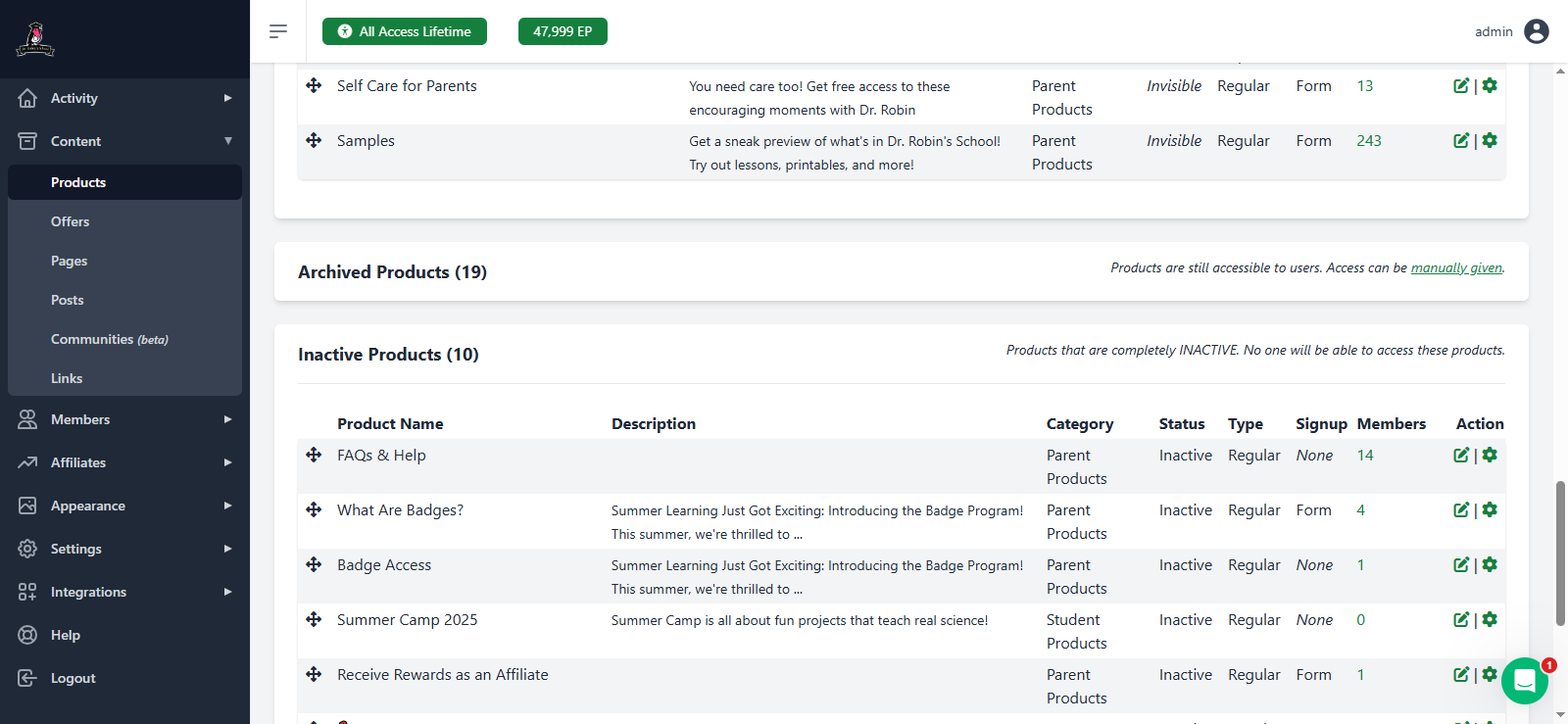Click the site logo in sidebar
1568x724 pixels.
click(x=35, y=39)
